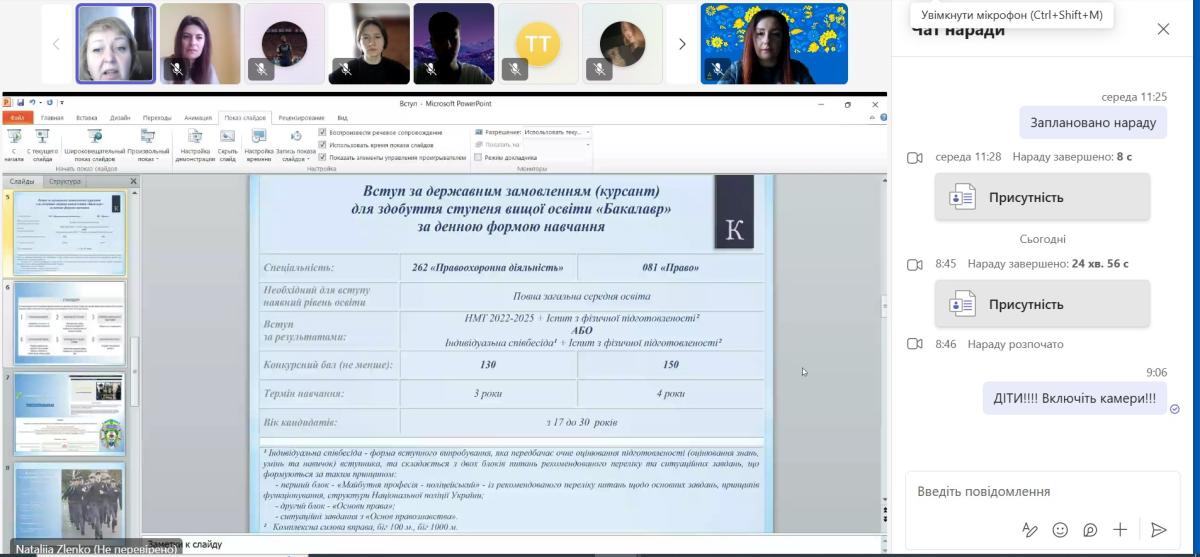Click the '262 «Правоохоронна діяльність»' cell on slide
This screenshot has height=557, width=1200.
[488, 268]
